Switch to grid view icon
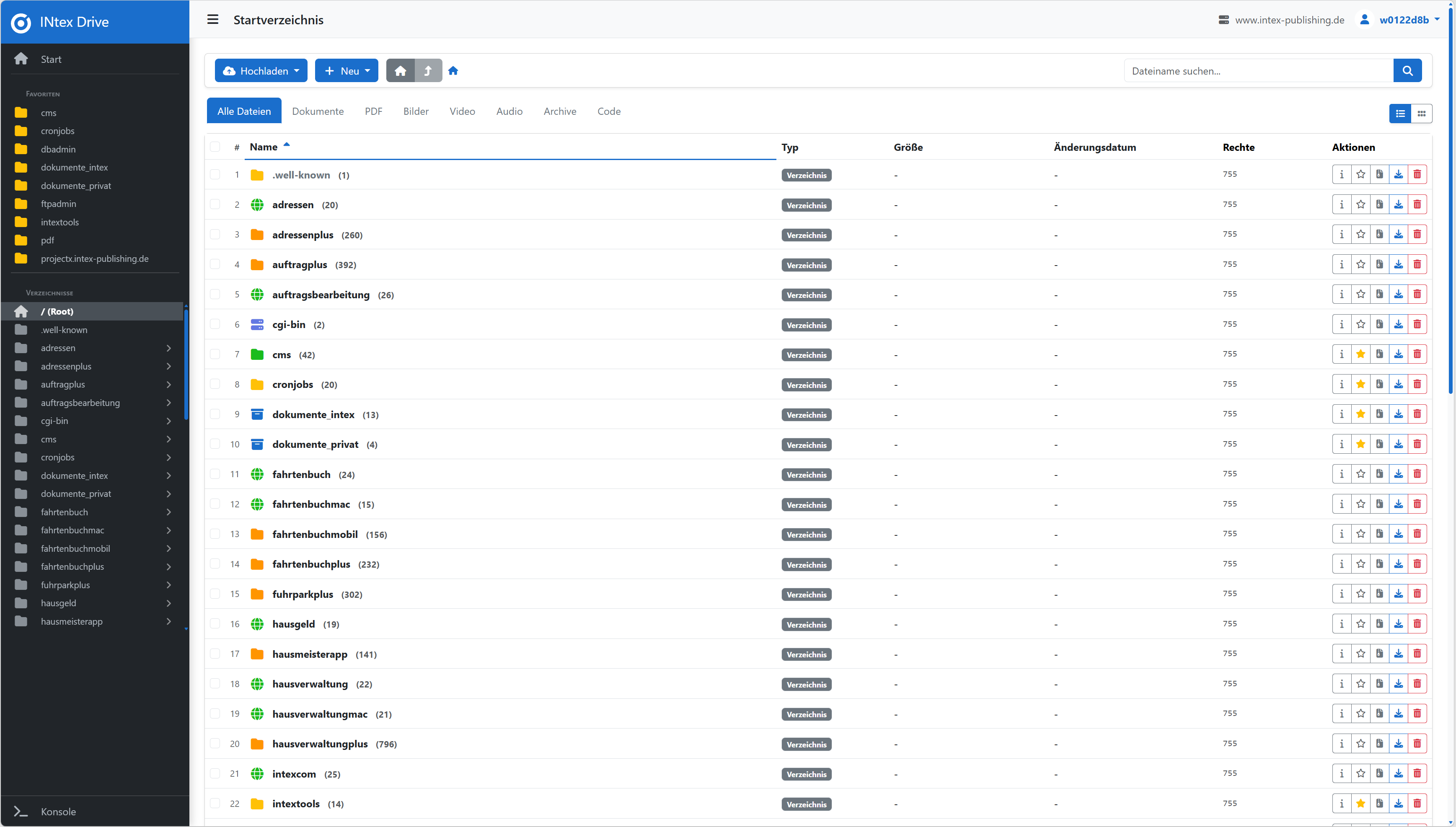The height and width of the screenshot is (827, 1456). pyautogui.click(x=1421, y=114)
